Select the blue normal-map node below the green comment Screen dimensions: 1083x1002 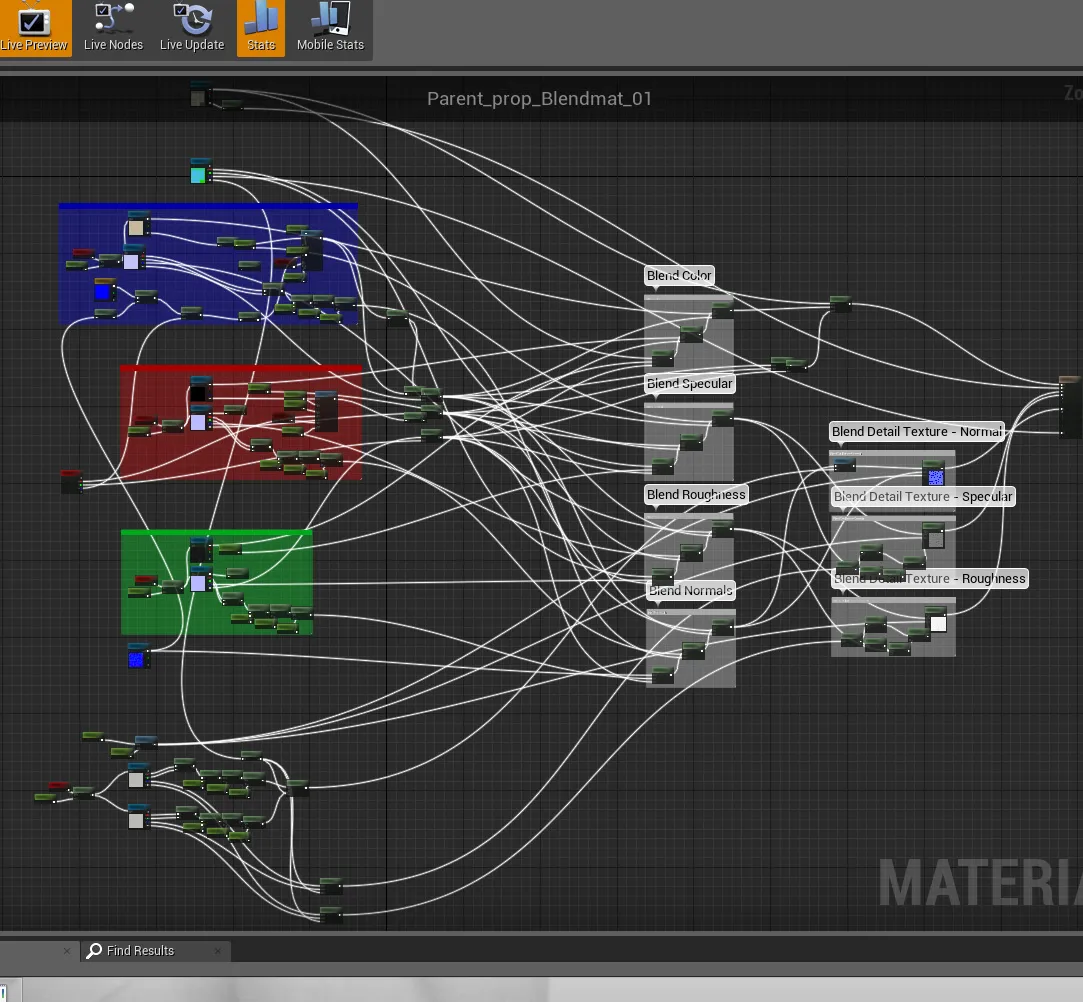138,657
